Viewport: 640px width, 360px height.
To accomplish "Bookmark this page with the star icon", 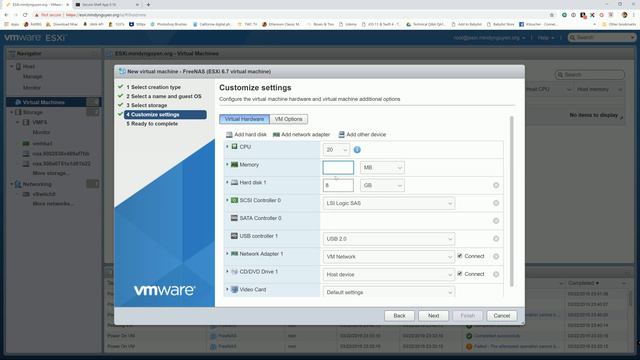I will [552, 15].
